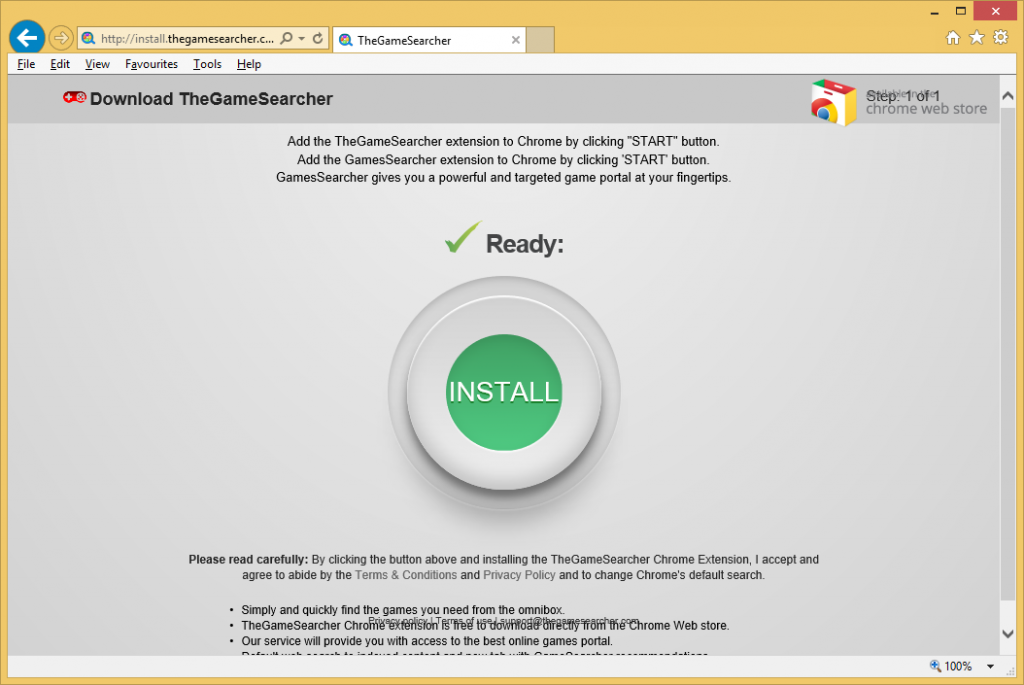Open the Privacy Policy link in disclaimer
Image resolution: width=1024 pixels, height=685 pixels.
519,575
